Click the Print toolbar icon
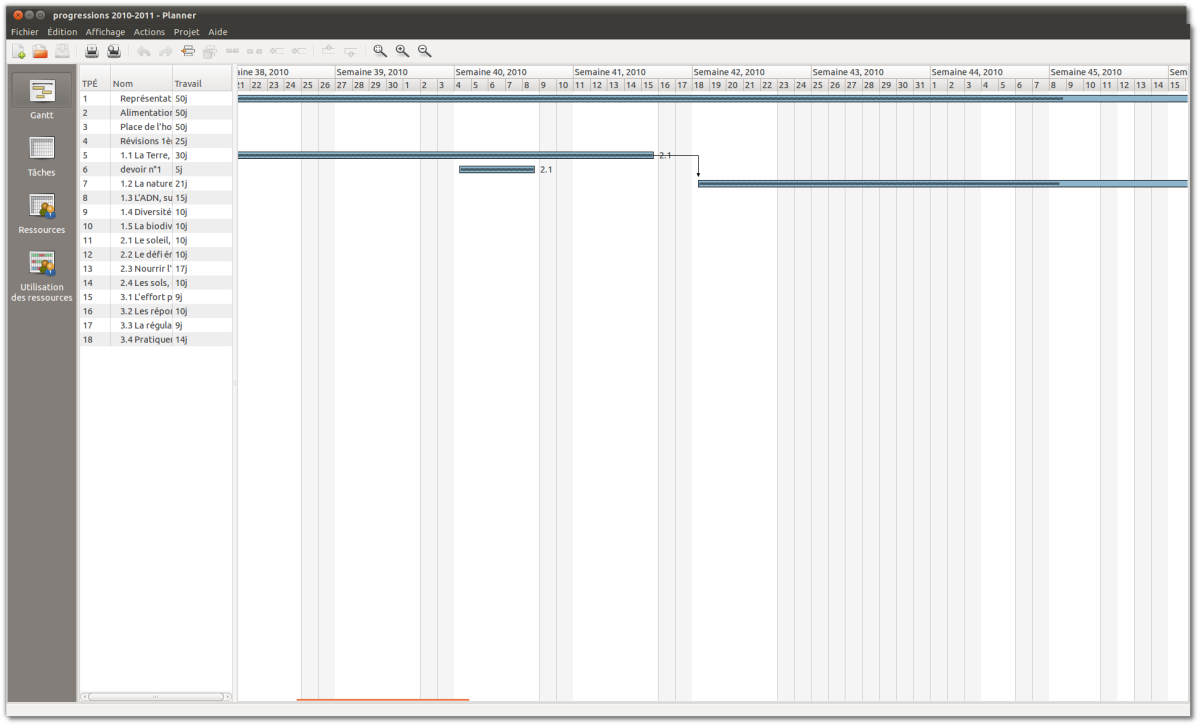Viewport: 1200px width, 726px height. coord(92,51)
